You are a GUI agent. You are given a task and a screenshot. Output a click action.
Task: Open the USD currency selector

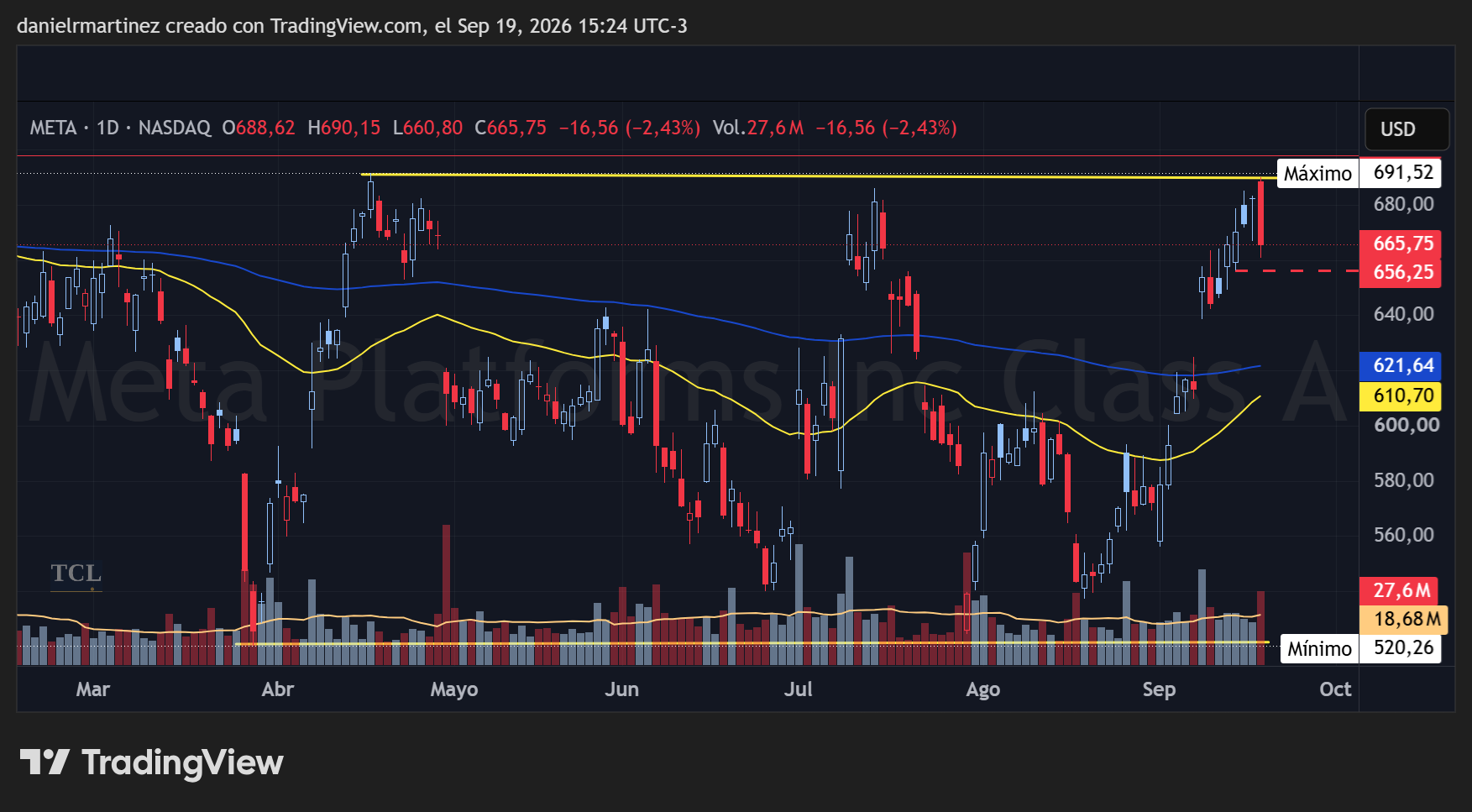pos(1407,129)
